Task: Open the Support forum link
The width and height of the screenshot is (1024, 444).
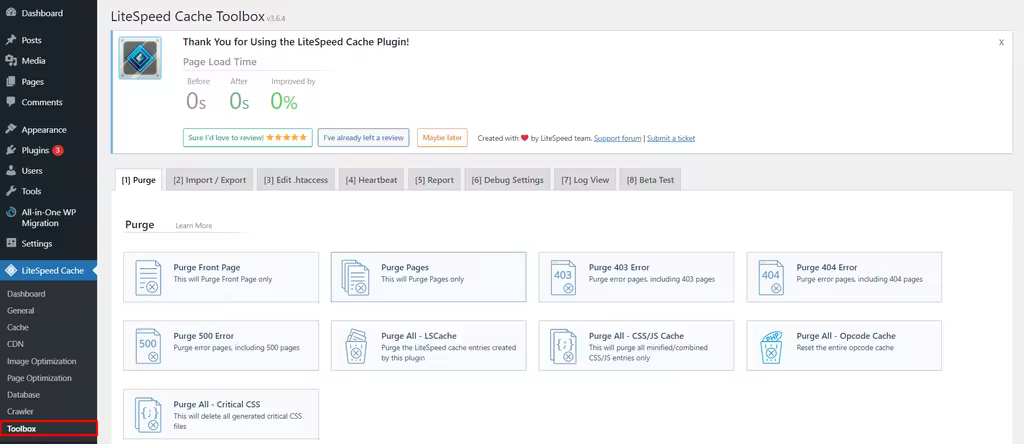Action: 618,138
